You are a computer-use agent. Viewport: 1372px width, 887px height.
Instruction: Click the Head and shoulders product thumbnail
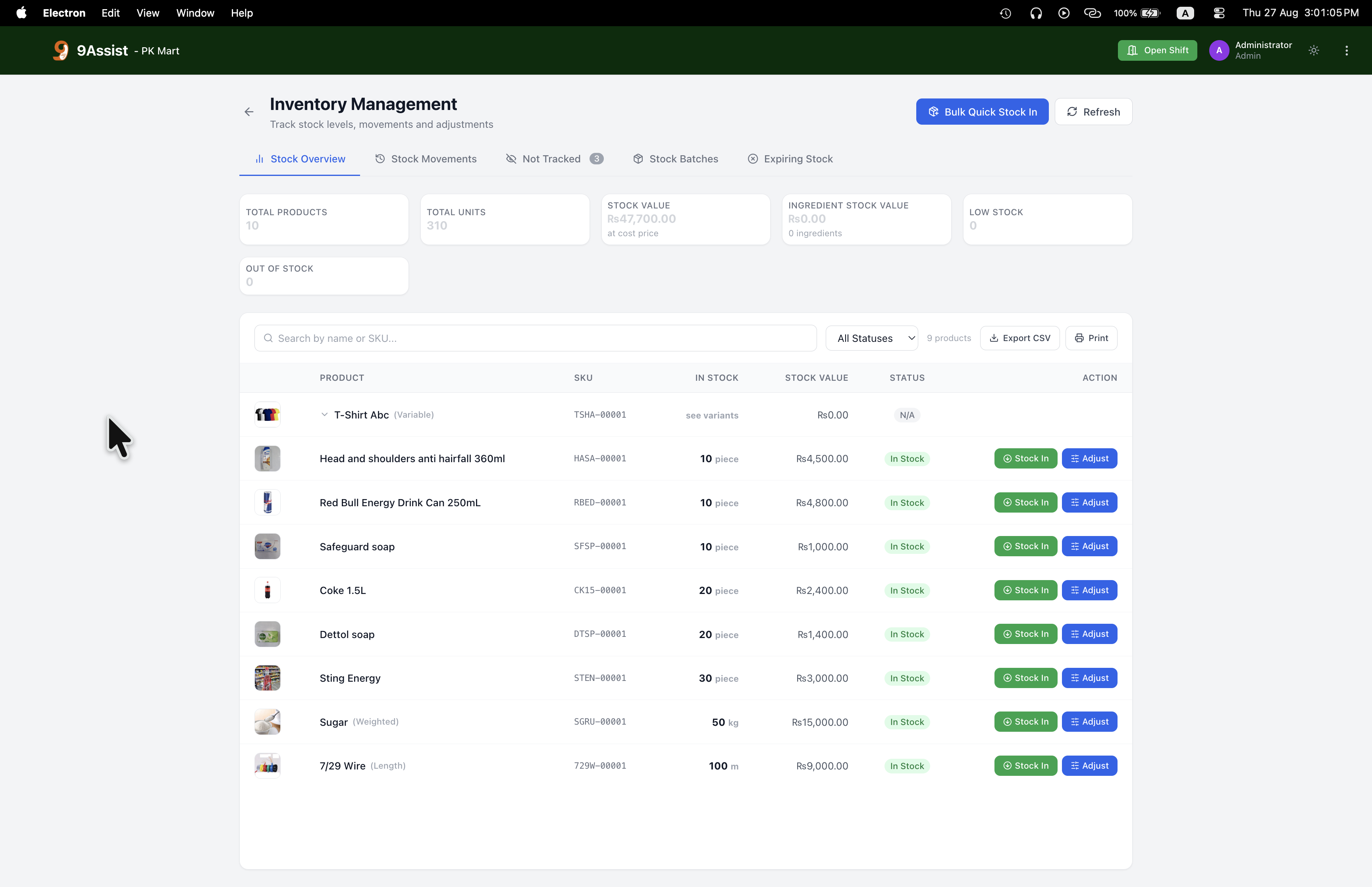267,459
